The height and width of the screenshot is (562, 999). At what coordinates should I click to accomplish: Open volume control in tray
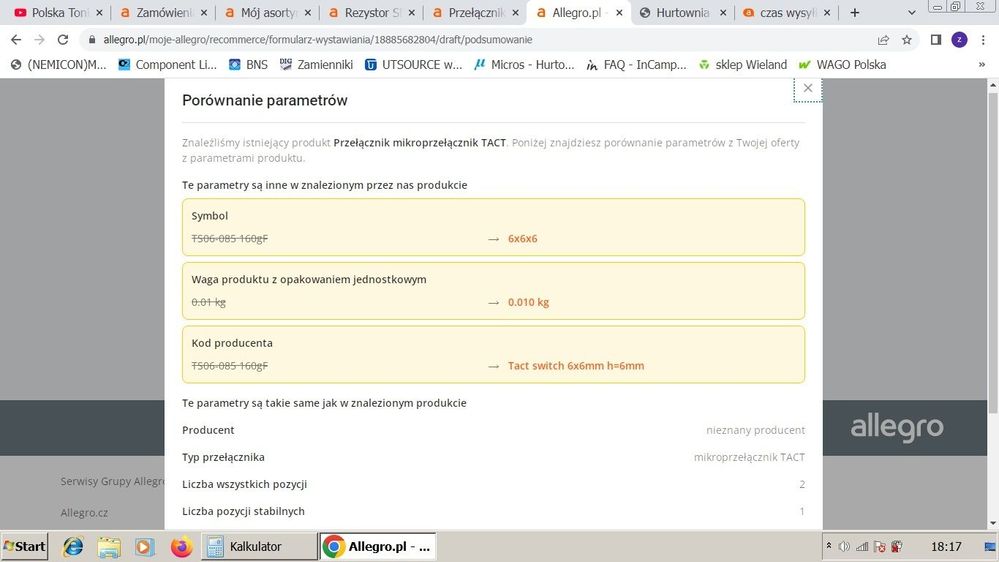[x=844, y=546]
